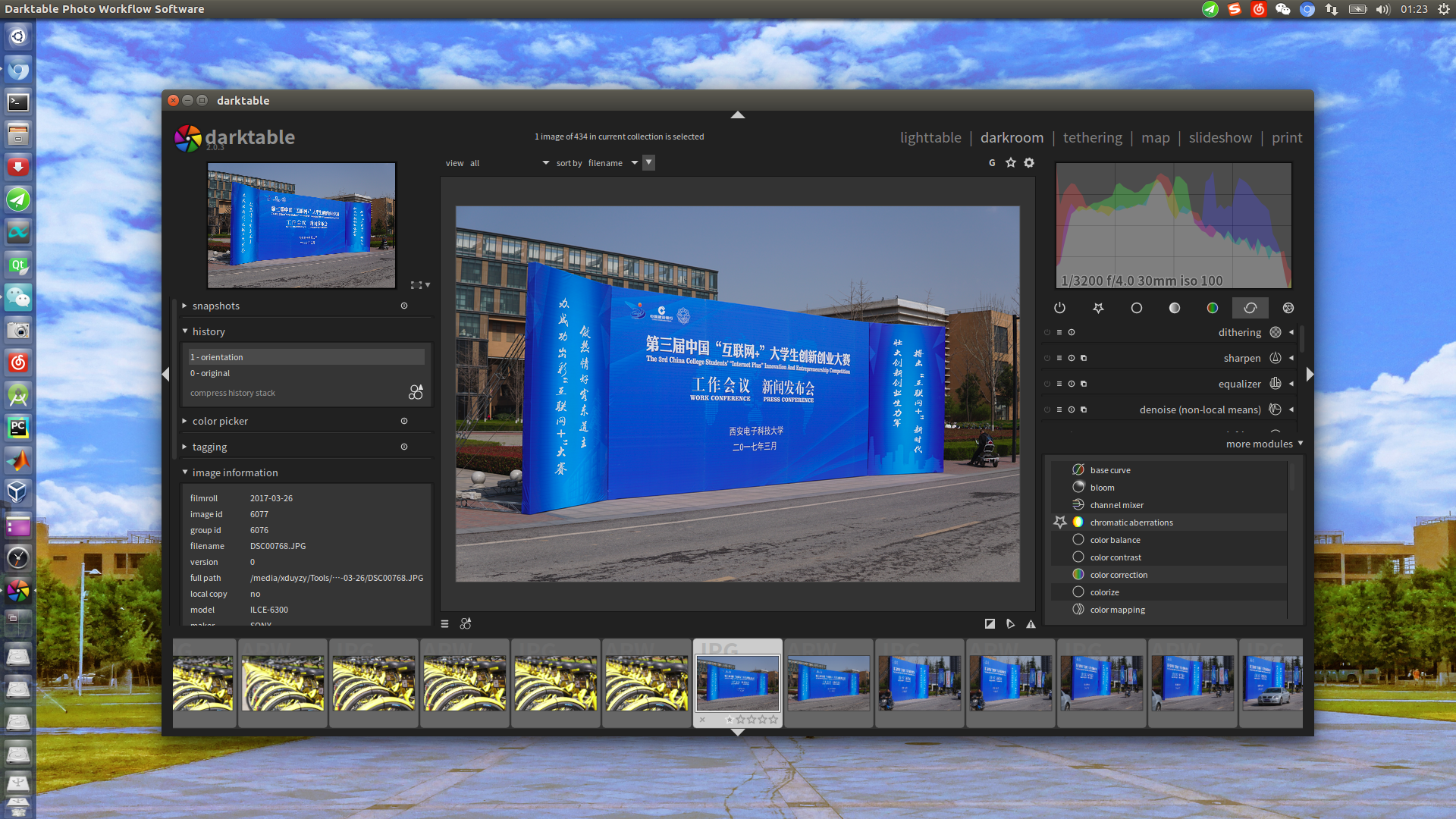Collapse the left side panel arrow
Viewport: 1456px width, 819px height.
tap(165, 374)
